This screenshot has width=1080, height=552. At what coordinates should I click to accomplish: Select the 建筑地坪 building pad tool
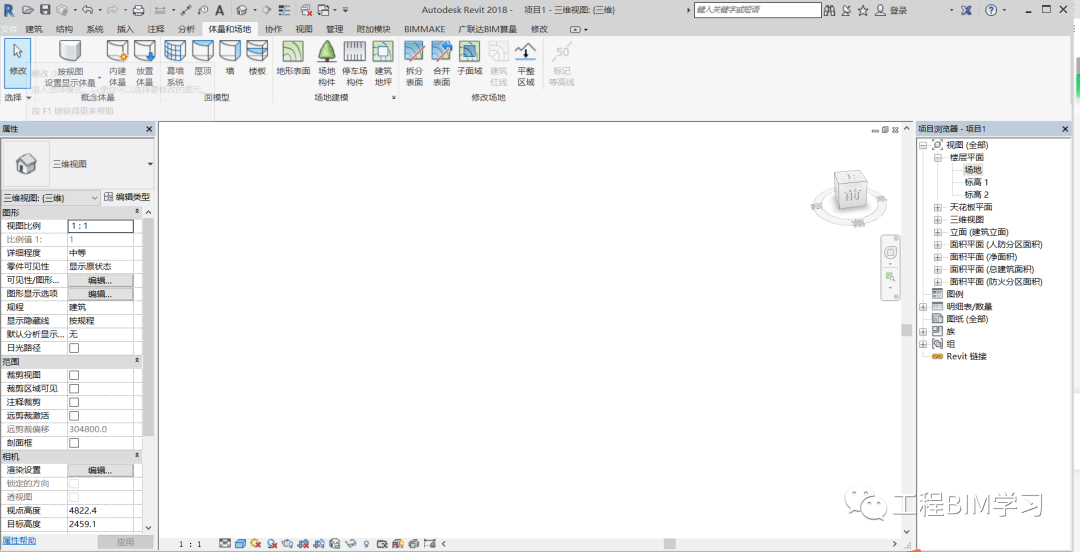tap(383, 63)
